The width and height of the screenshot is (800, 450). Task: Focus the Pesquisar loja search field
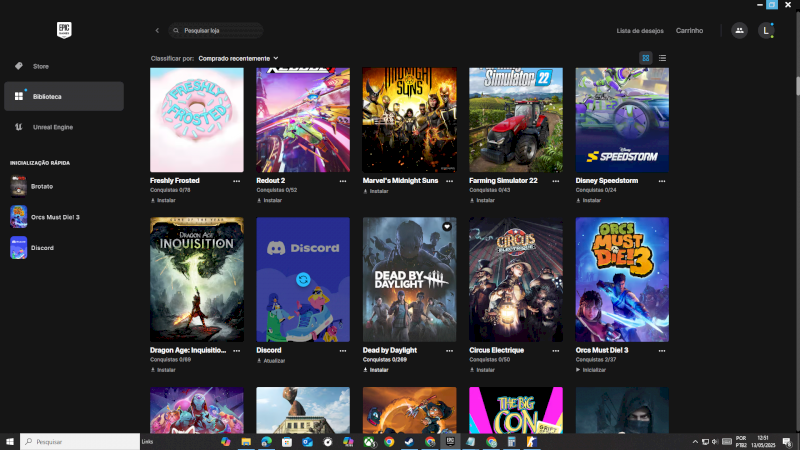click(216, 31)
